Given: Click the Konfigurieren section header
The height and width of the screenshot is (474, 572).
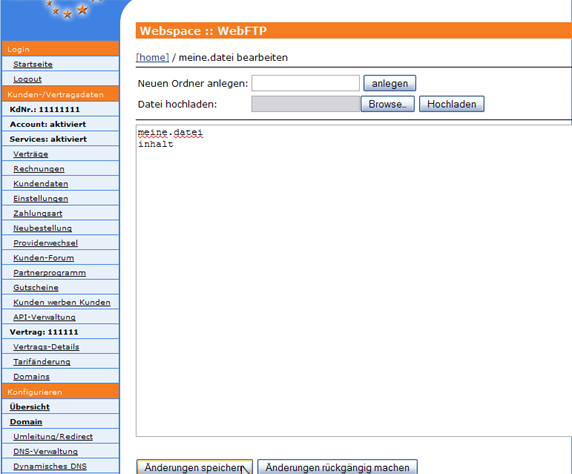Looking at the screenshot, I should pyautogui.click(x=61, y=392).
